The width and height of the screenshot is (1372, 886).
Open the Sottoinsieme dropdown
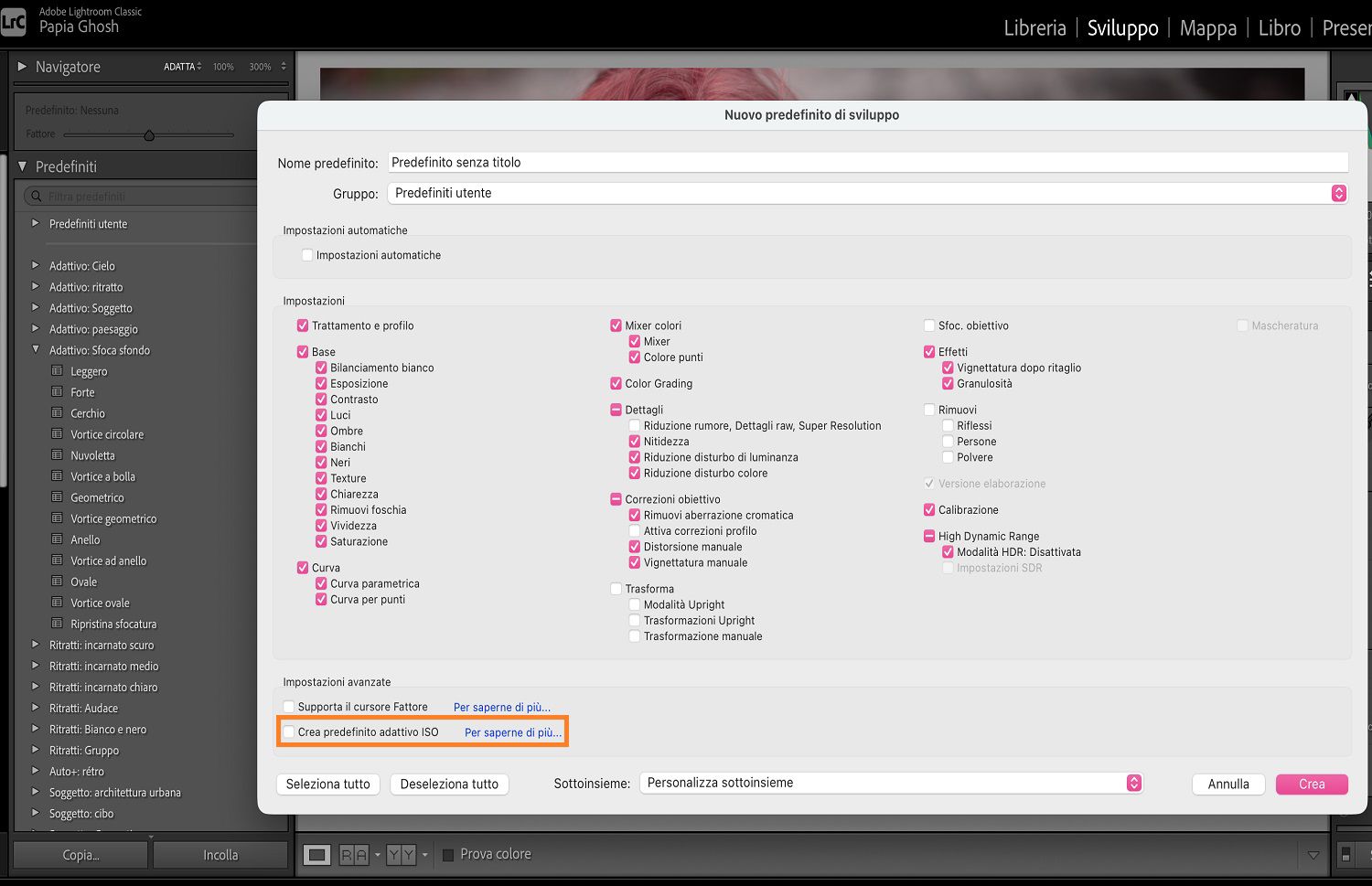click(891, 783)
